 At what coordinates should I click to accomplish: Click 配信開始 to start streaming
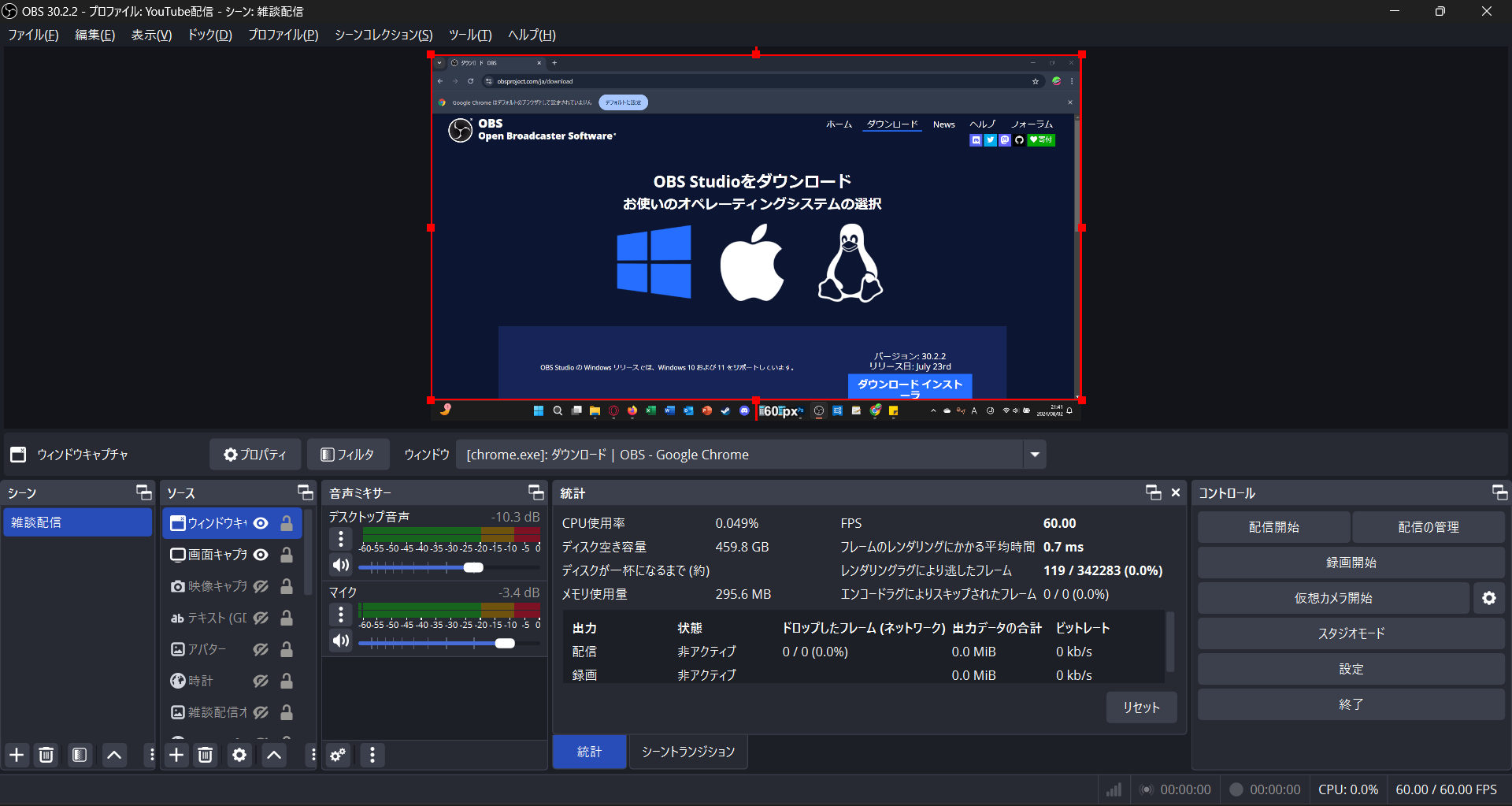pyautogui.click(x=1273, y=527)
